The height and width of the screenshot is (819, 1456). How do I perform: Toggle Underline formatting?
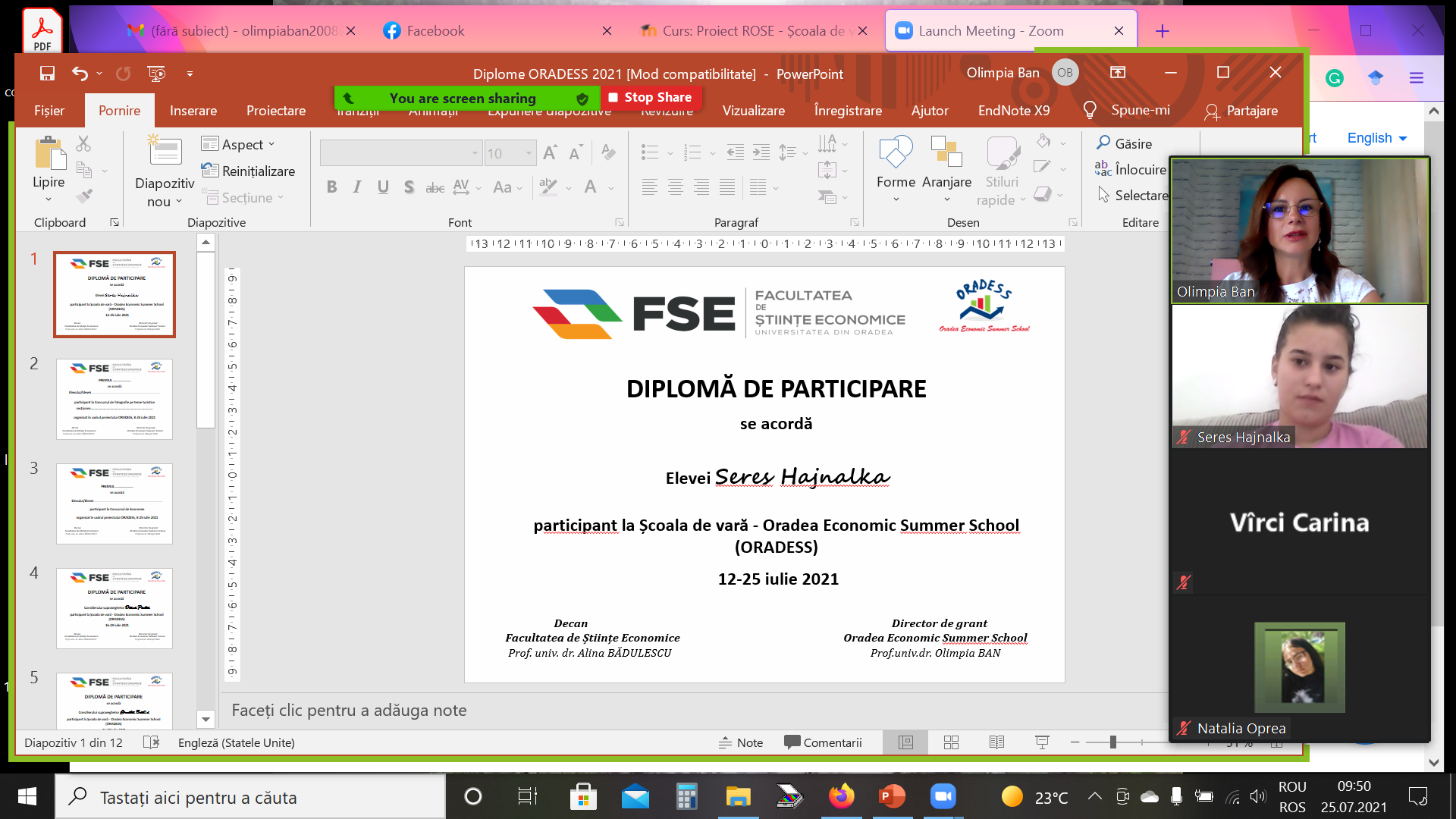click(x=383, y=187)
